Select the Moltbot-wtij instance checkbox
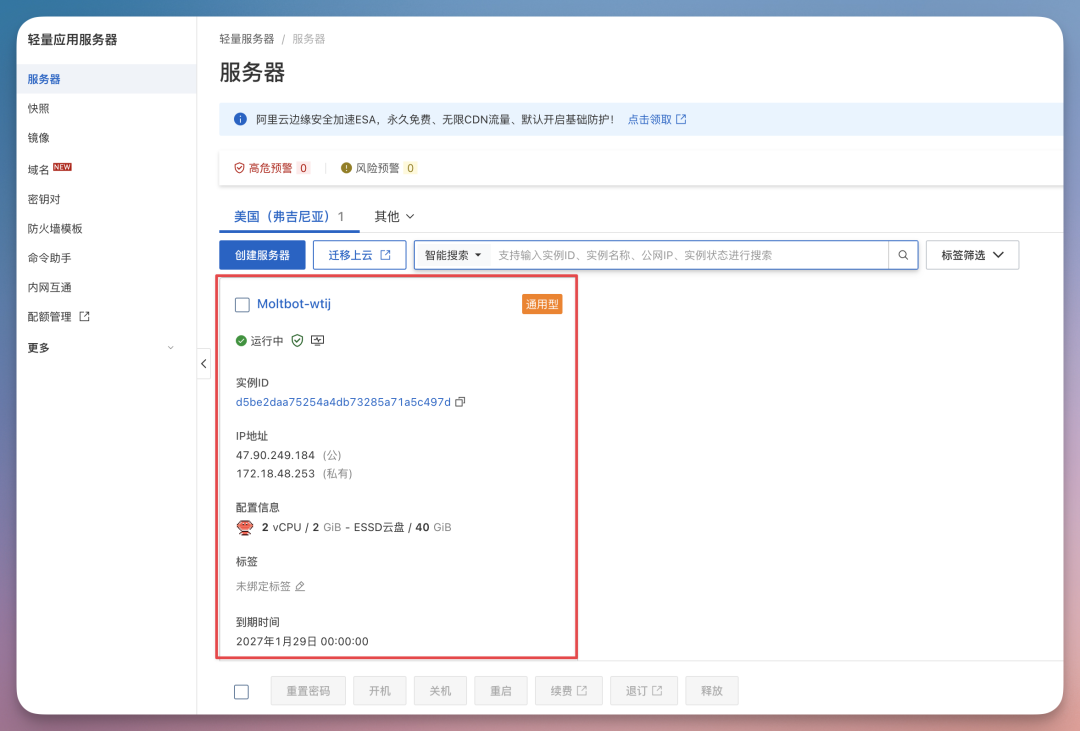 tap(241, 305)
